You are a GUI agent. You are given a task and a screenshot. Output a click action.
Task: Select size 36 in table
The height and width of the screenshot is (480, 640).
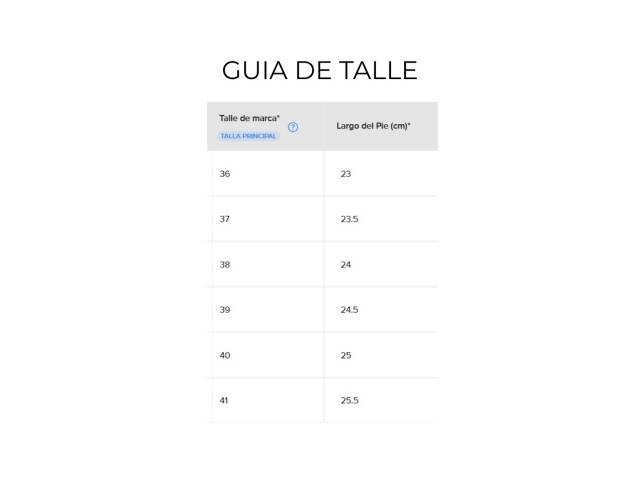[x=225, y=174]
